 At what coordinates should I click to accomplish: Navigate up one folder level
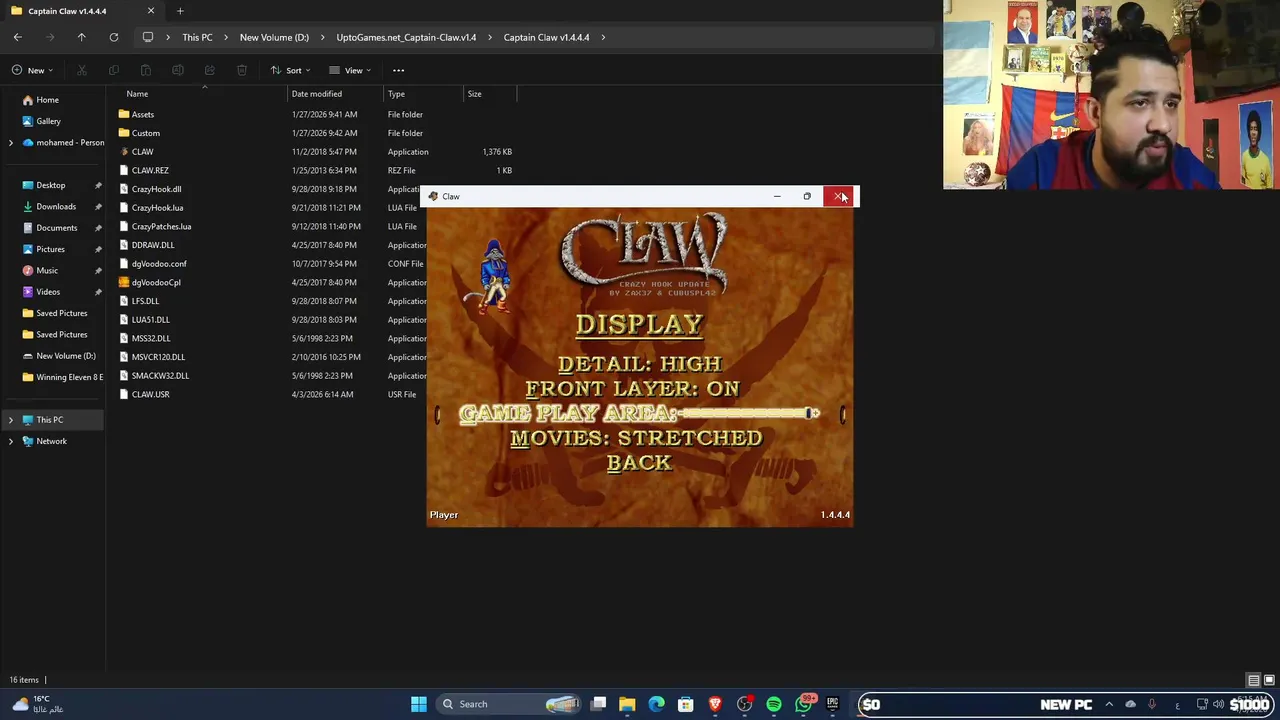click(82, 37)
